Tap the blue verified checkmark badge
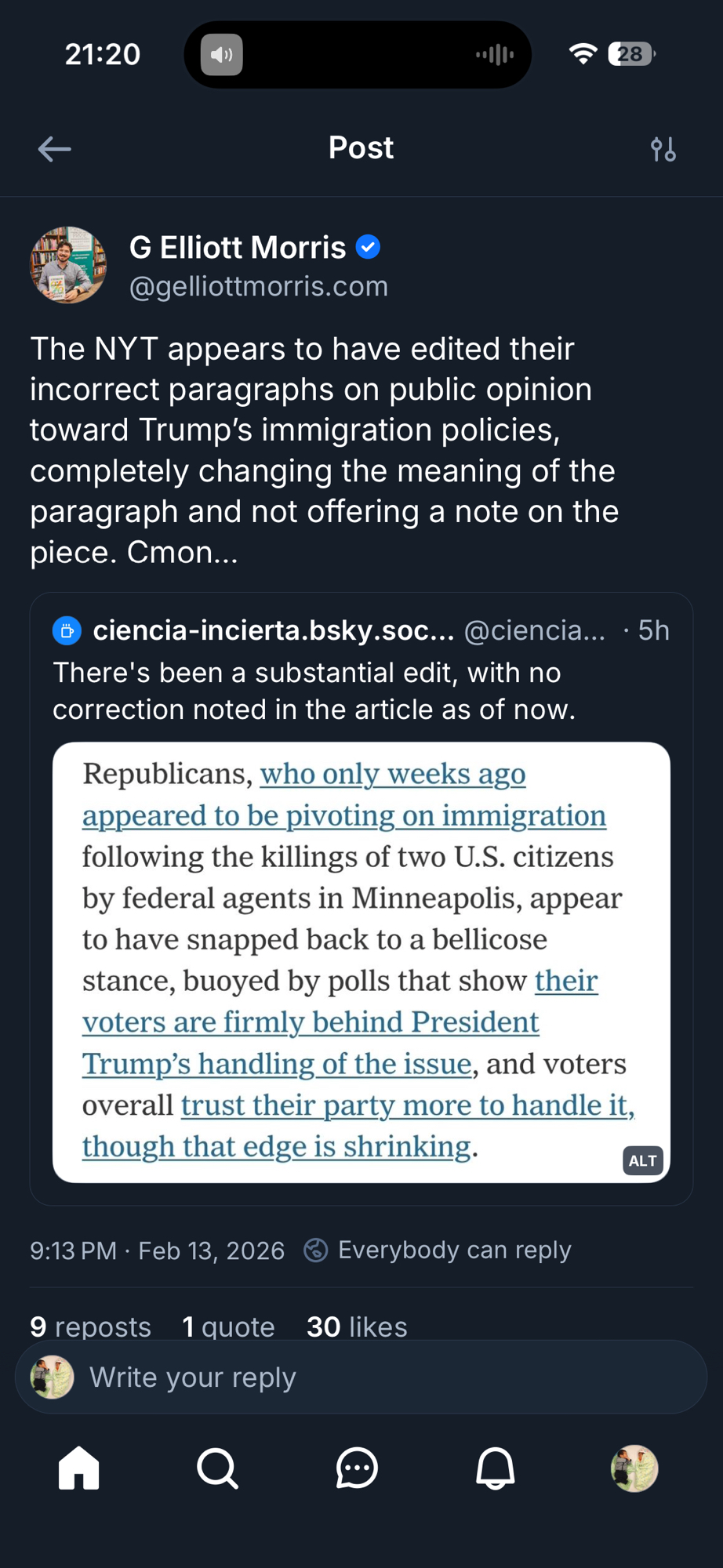This screenshot has width=723, height=1568. pos(368,248)
